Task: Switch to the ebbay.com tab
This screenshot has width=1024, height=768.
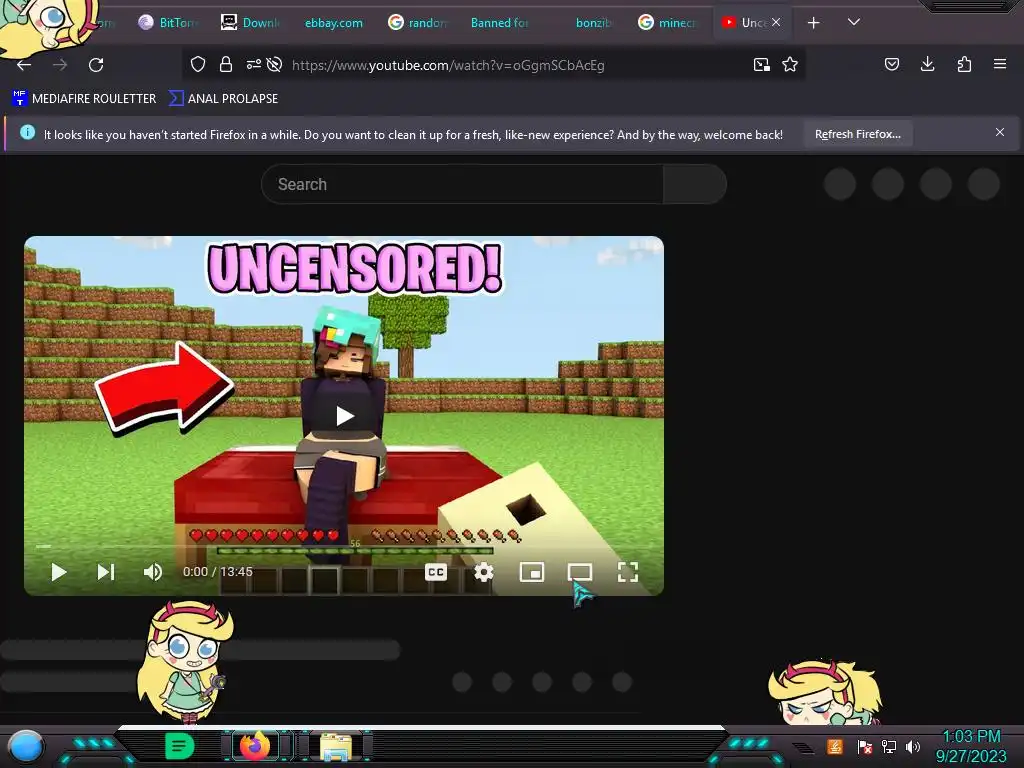Action: 334,23
